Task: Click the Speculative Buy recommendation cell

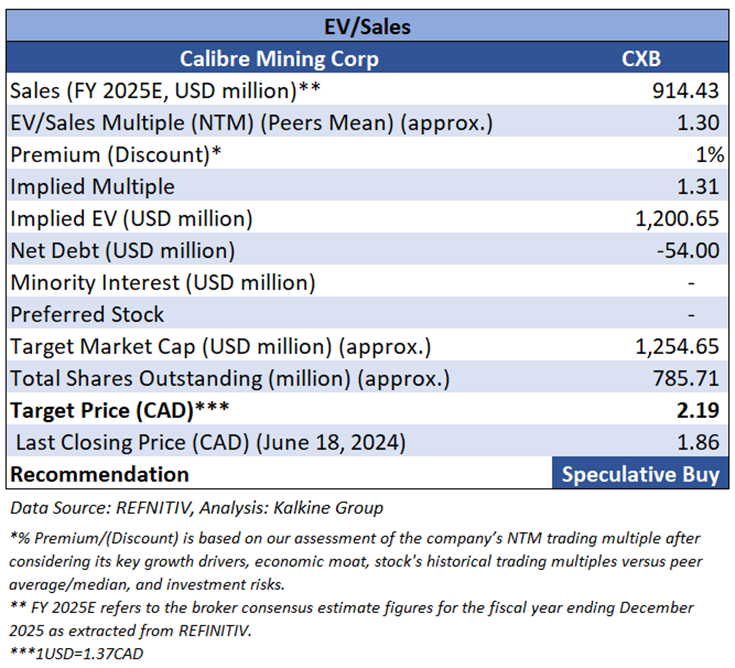Action: pos(640,474)
